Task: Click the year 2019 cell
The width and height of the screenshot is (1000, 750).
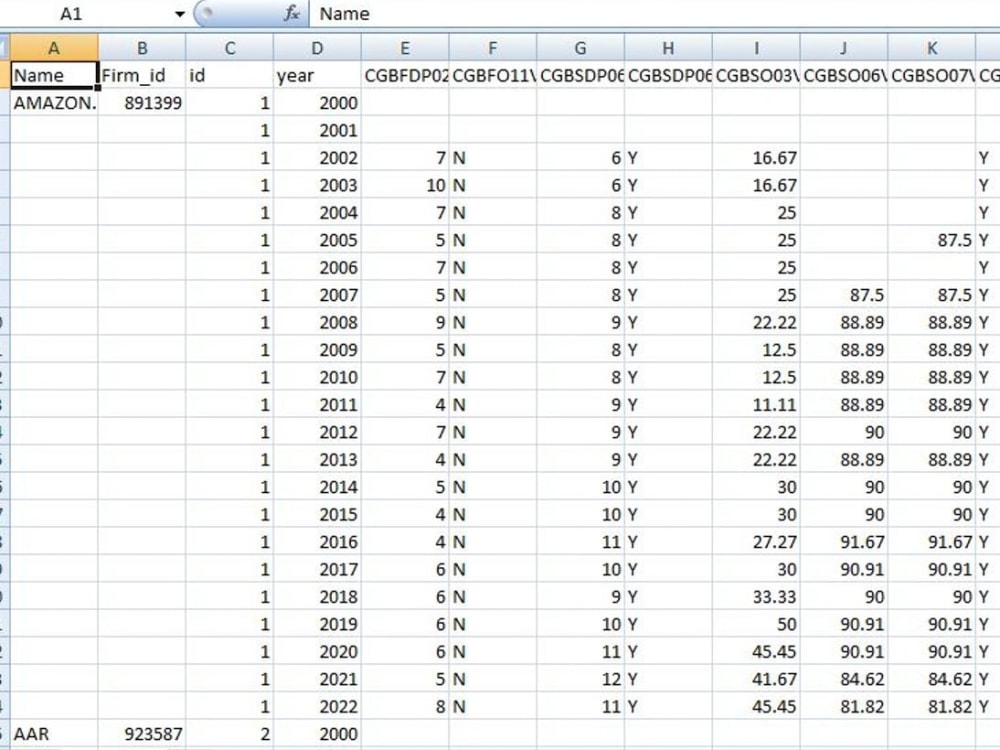Action: (x=318, y=624)
